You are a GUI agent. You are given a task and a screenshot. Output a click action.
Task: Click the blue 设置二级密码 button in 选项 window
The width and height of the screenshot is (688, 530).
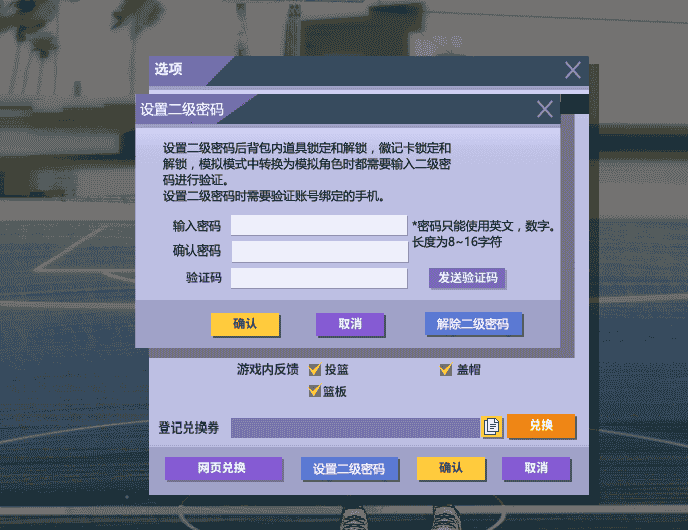tap(350, 469)
